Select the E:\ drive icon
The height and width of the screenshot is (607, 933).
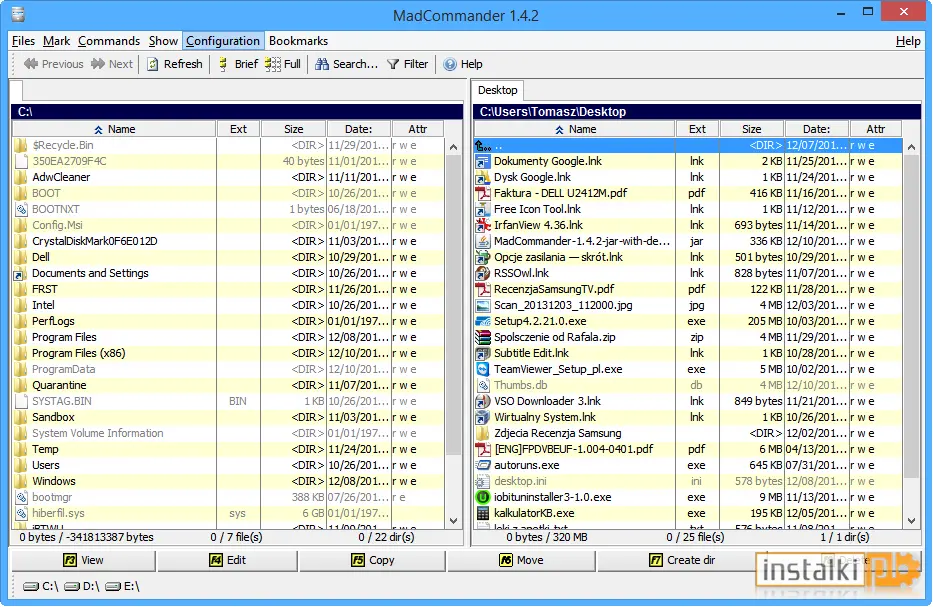tap(113, 587)
